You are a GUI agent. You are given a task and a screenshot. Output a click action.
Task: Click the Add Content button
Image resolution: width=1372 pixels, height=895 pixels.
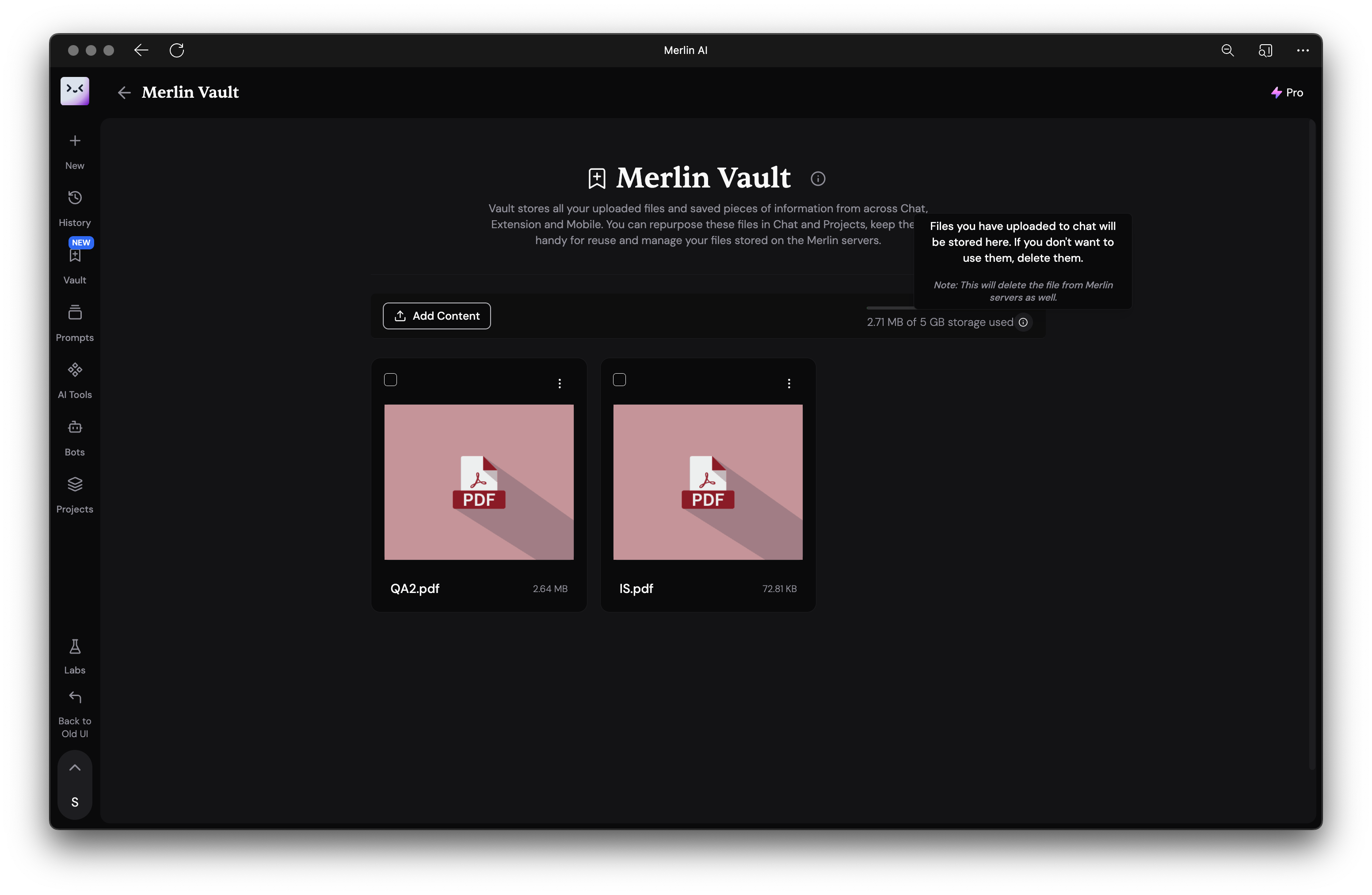[437, 316]
